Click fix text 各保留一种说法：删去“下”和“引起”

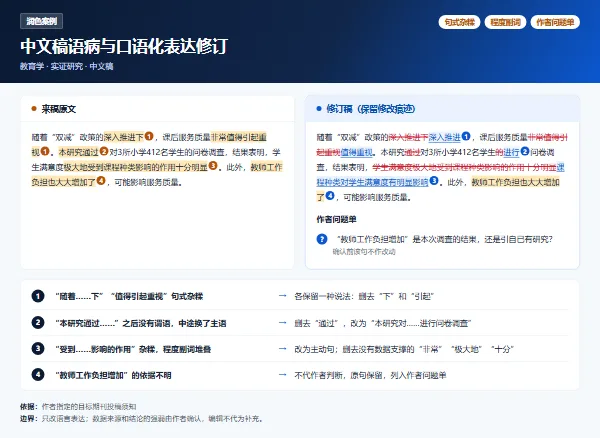coord(364,296)
